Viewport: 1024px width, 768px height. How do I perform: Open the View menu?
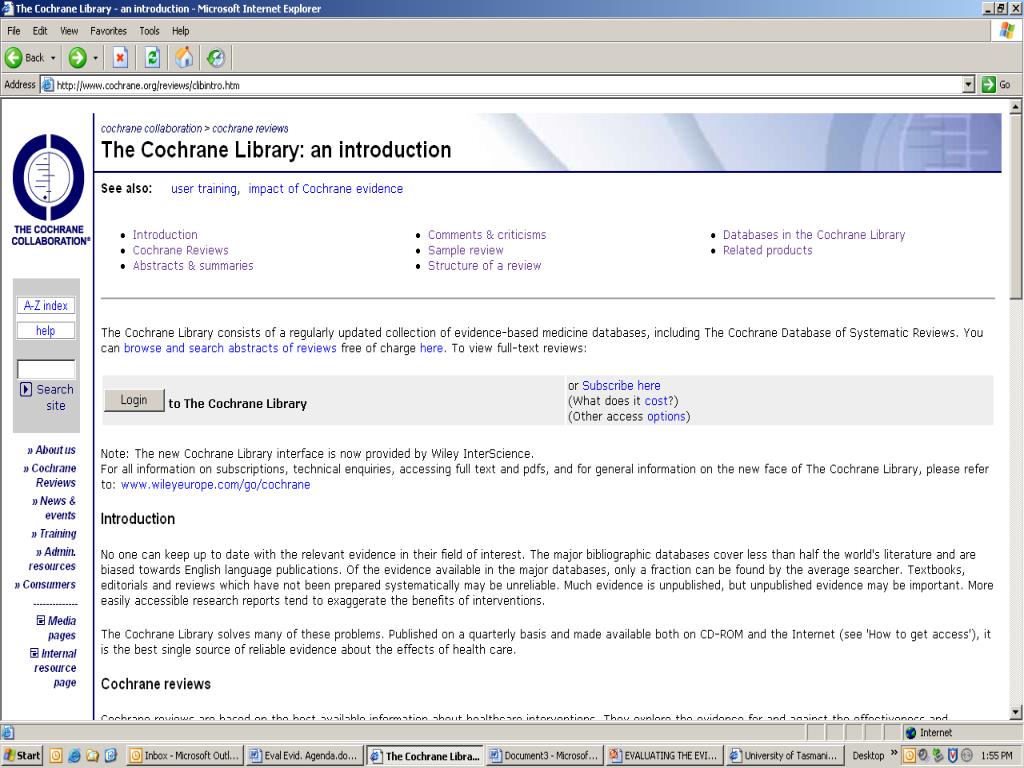(x=69, y=31)
